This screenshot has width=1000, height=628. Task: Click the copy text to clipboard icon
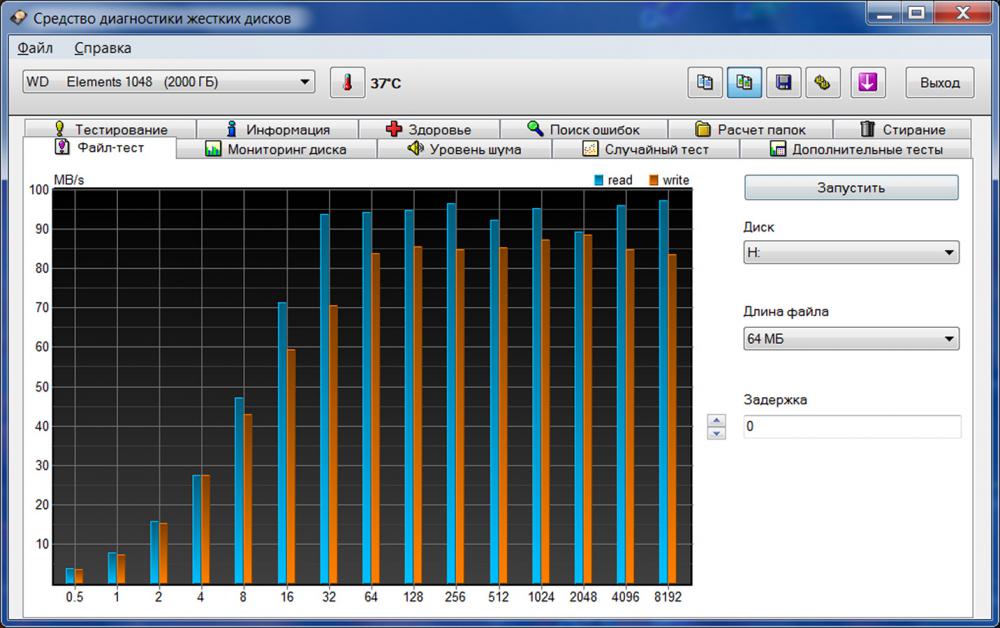tap(705, 83)
